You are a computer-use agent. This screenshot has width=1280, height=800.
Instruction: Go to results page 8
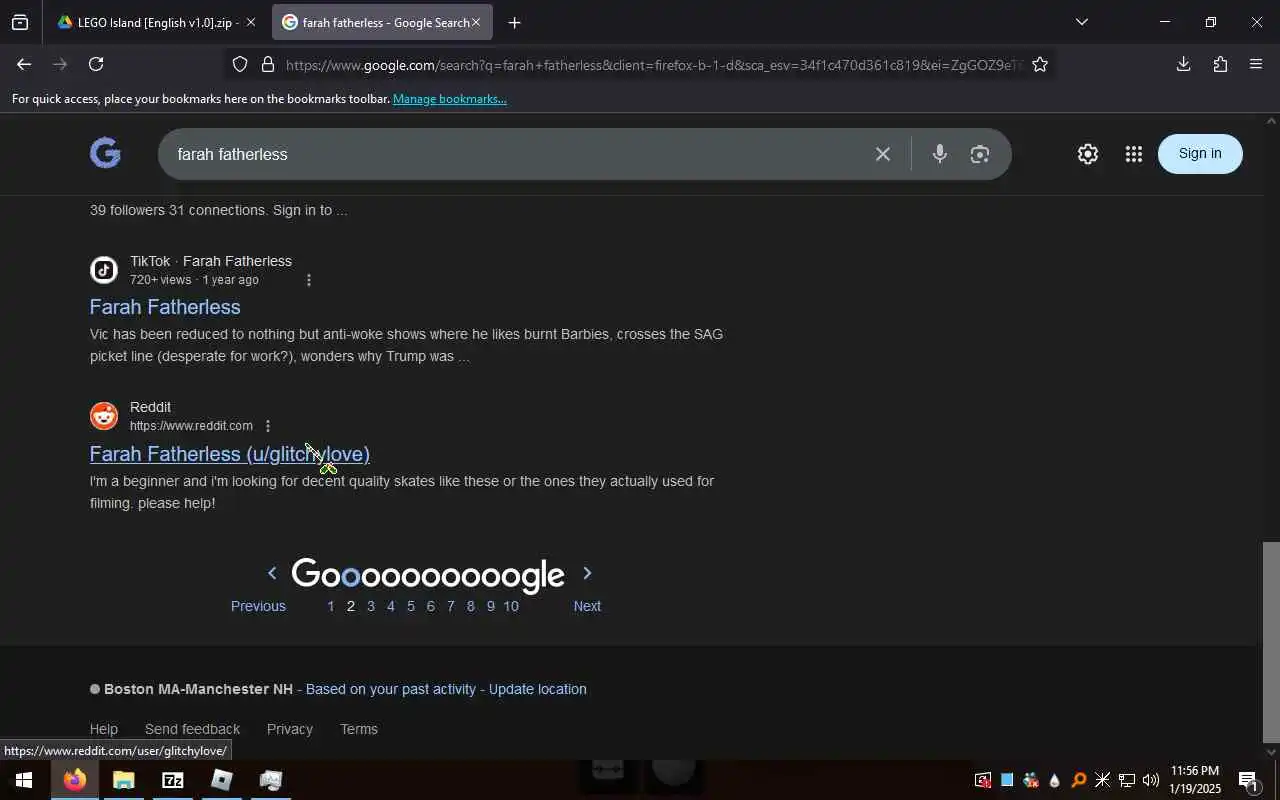coord(471,606)
